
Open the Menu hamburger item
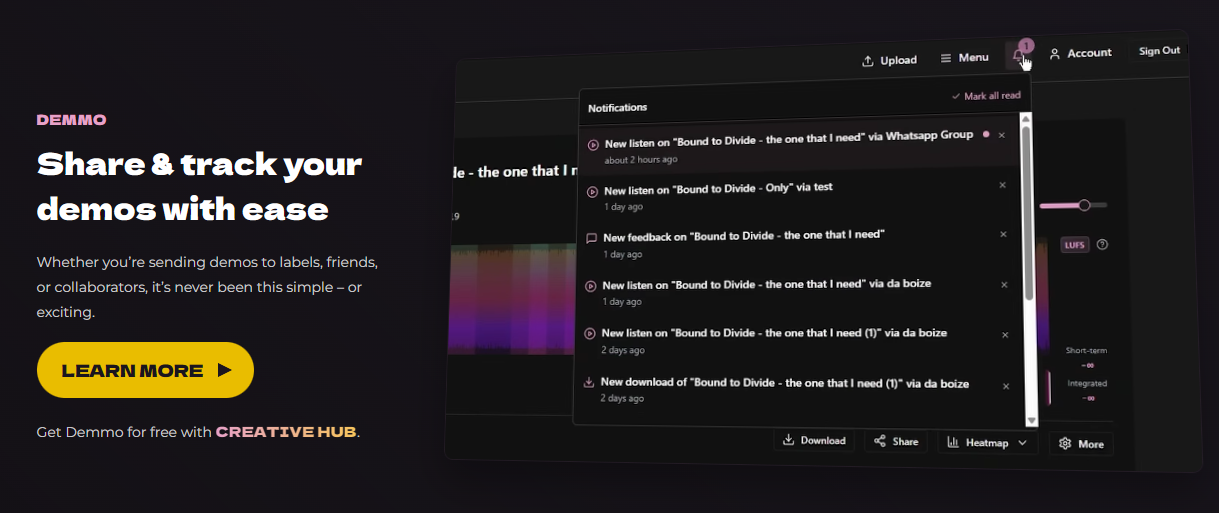point(965,58)
